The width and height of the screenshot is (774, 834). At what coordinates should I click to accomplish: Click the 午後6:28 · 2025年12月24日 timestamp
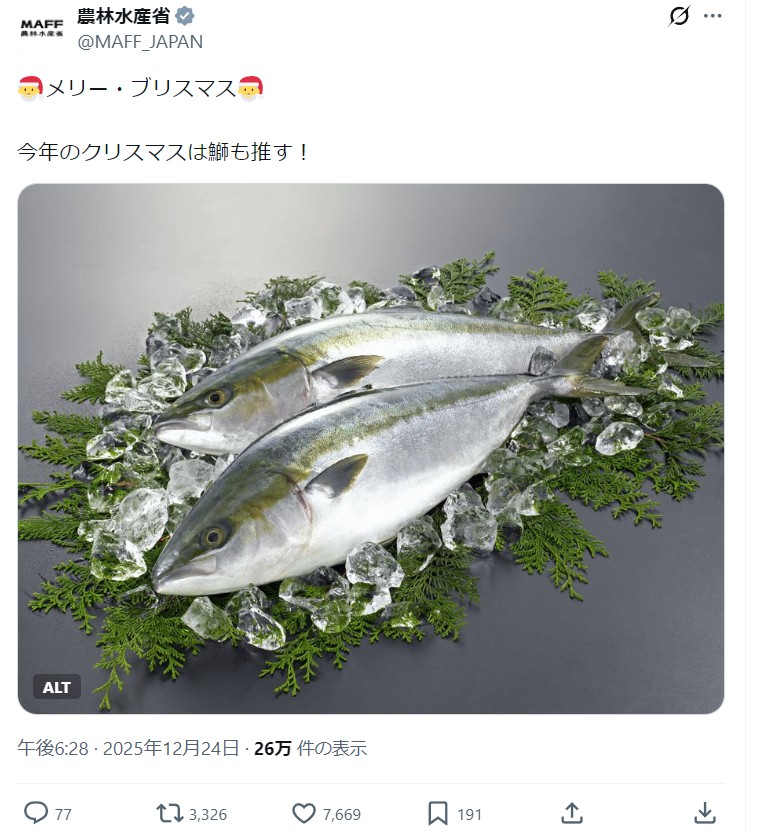[x=128, y=748]
